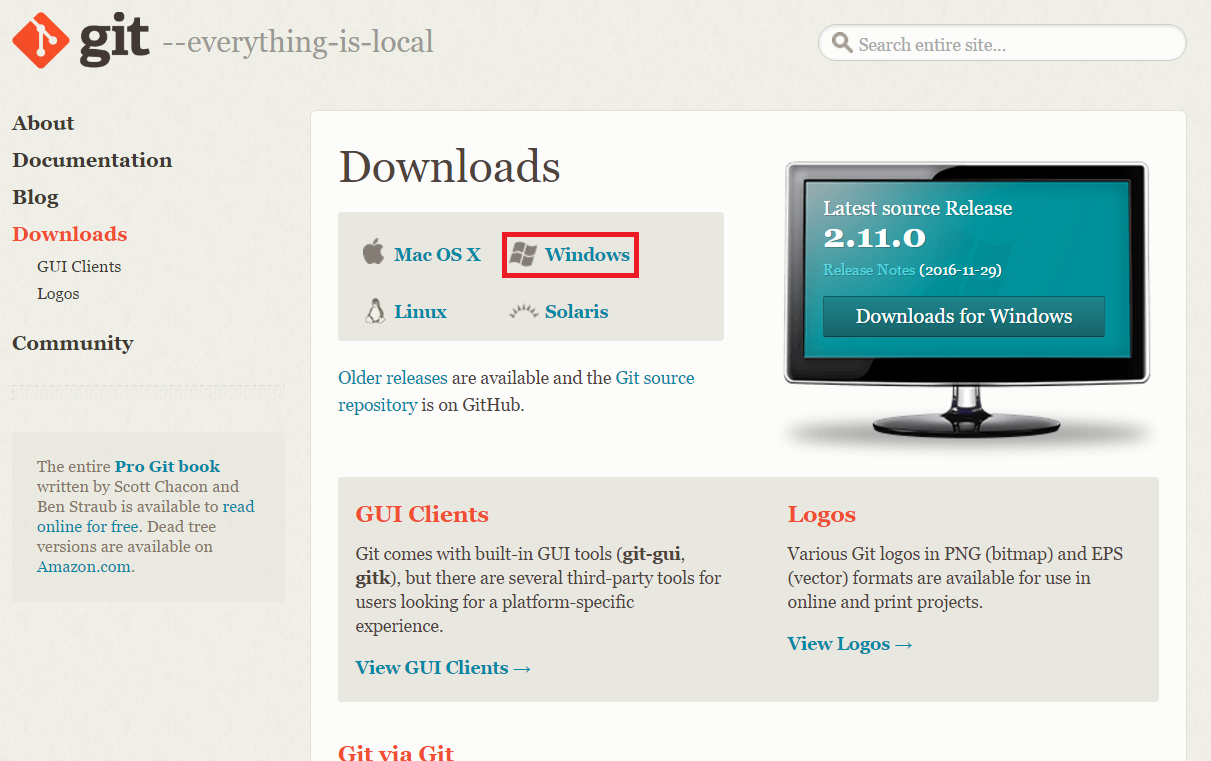Select GUI Clients under Downloads
This screenshot has width=1211, height=761.
79,266
